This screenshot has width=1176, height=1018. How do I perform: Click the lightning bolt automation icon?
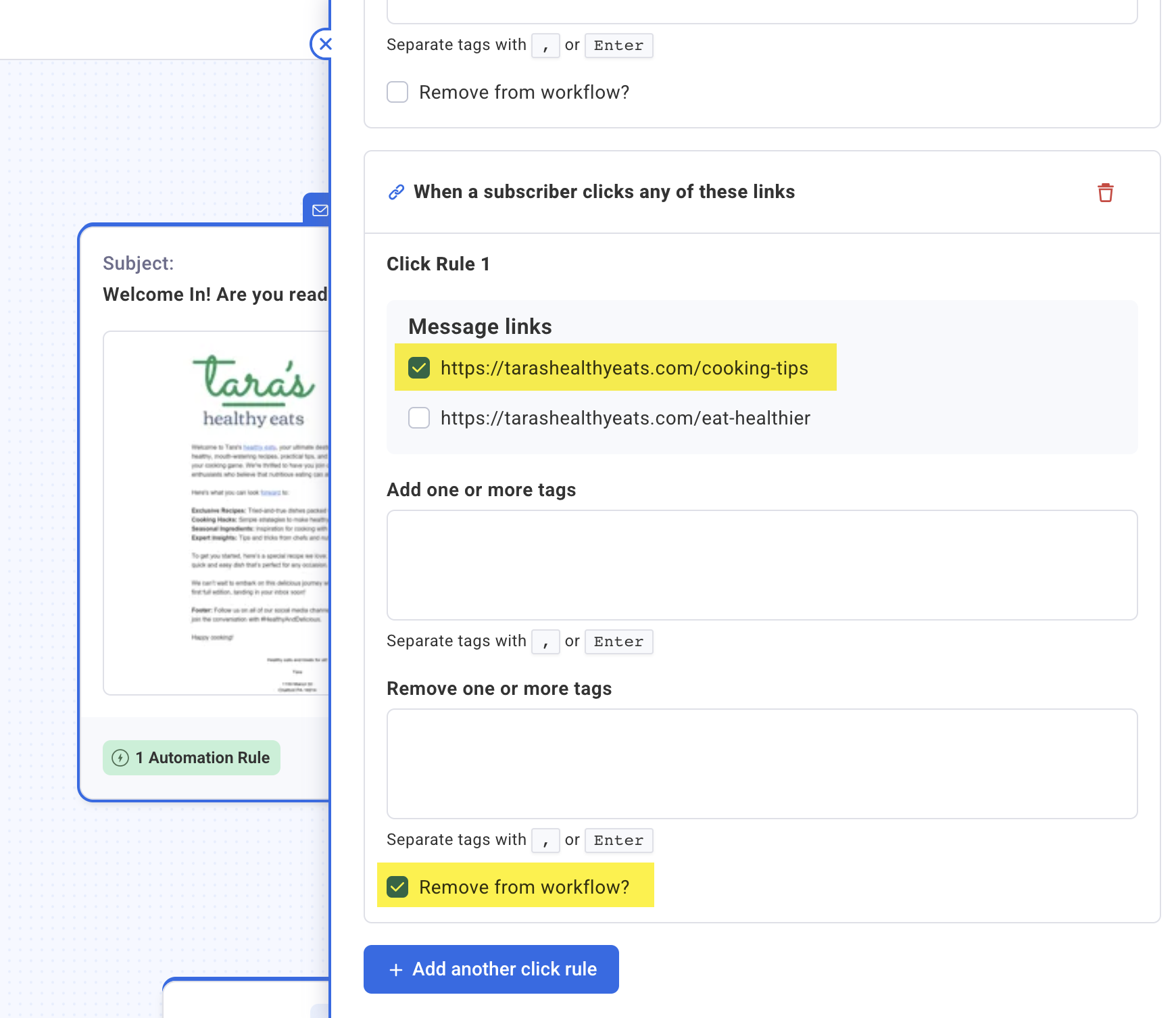(120, 758)
